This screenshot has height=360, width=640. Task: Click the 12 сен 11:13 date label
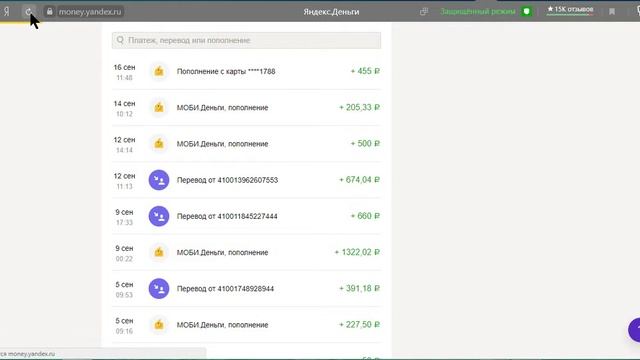(x=124, y=181)
